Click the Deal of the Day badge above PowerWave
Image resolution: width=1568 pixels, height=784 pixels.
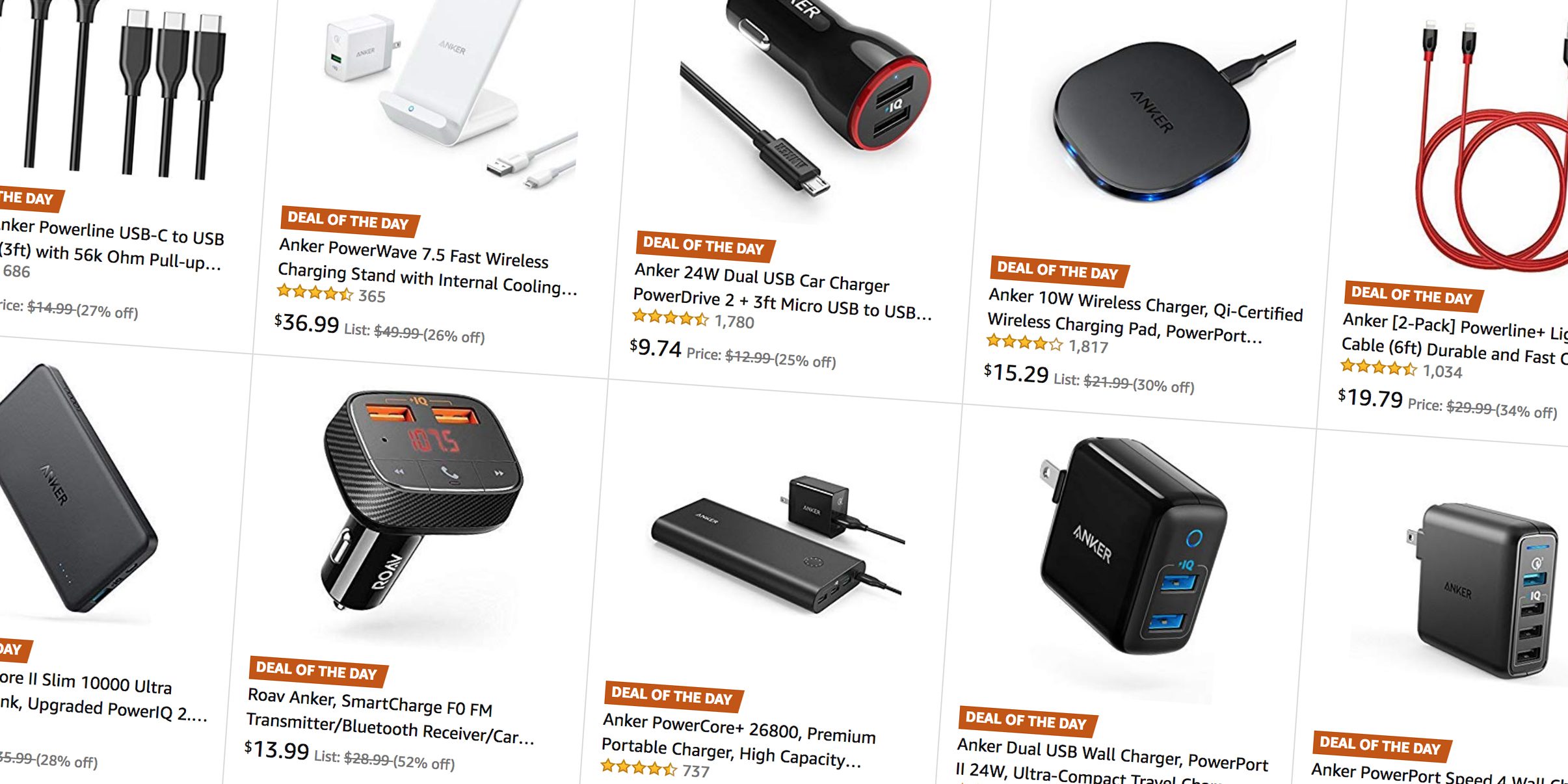pos(349,221)
